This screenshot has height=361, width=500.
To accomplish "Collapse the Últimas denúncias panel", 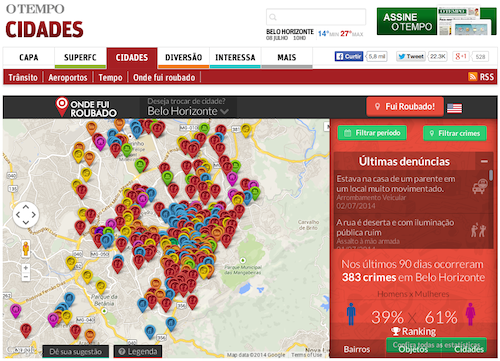I will point(484,161).
